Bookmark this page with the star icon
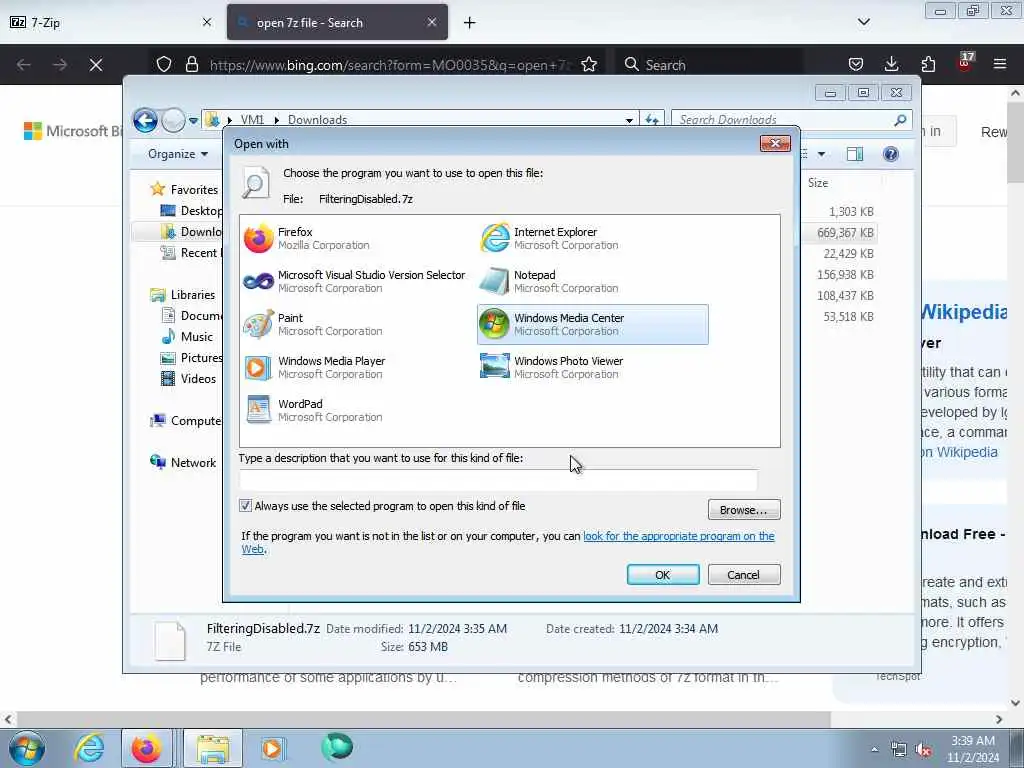 pos(589,64)
